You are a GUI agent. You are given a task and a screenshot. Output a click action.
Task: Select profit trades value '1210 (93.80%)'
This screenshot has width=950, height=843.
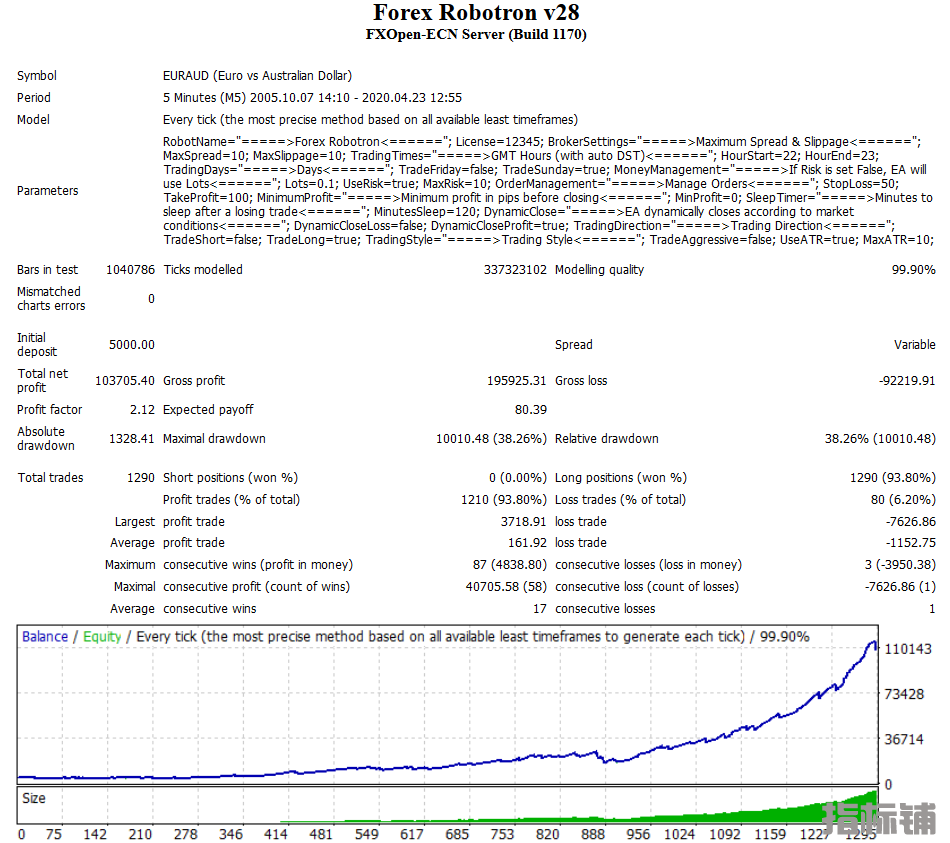[504, 499]
